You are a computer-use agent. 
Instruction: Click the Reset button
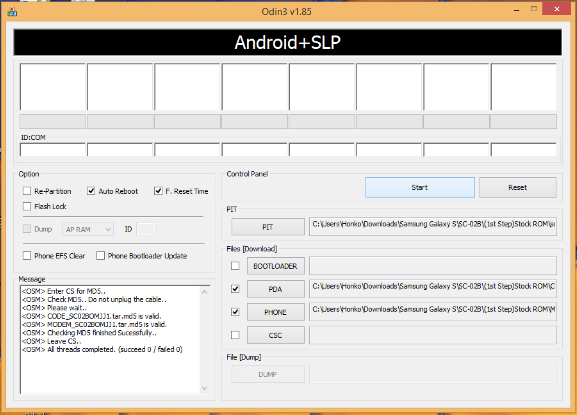518,188
